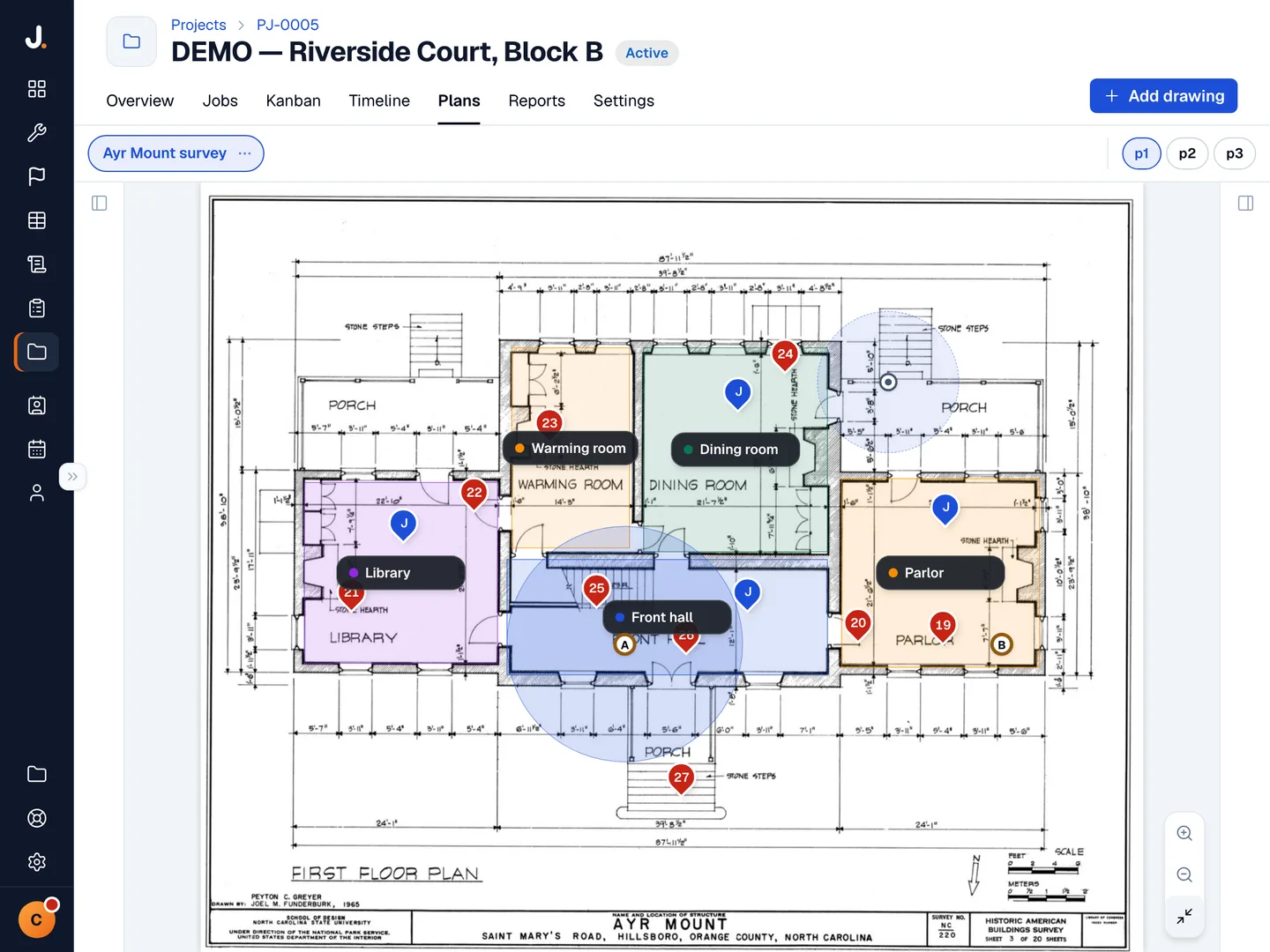Open the Settings tab
This screenshot has height=952, width=1270.
[624, 101]
